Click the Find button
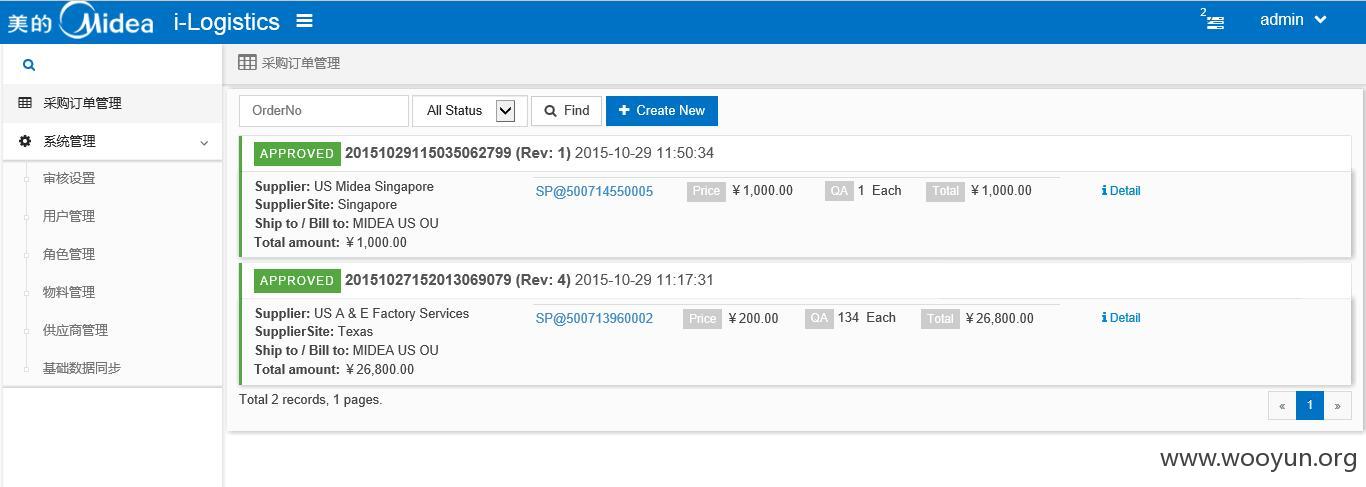This screenshot has height=487, width=1366. (x=566, y=110)
